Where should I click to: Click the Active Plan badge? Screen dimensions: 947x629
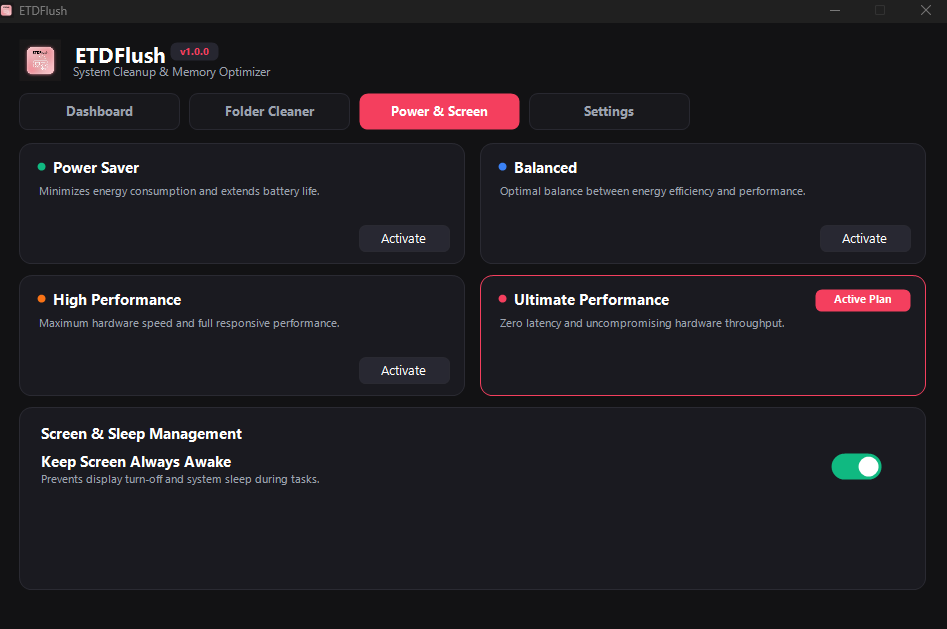point(862,300)
